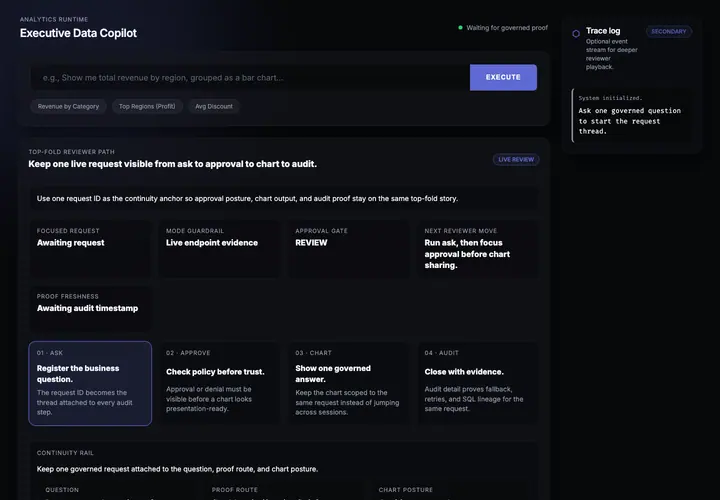Select the Proof Freshness card
The height and width of the screenshot is (500, 720).
pos(90,309)
